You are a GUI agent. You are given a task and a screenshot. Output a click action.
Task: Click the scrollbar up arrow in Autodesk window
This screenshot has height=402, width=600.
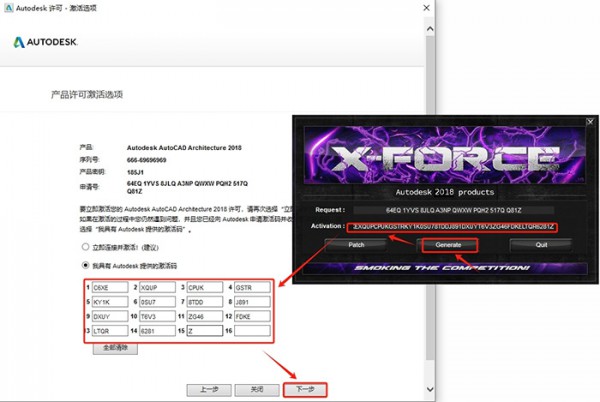(x=430, y=29)
